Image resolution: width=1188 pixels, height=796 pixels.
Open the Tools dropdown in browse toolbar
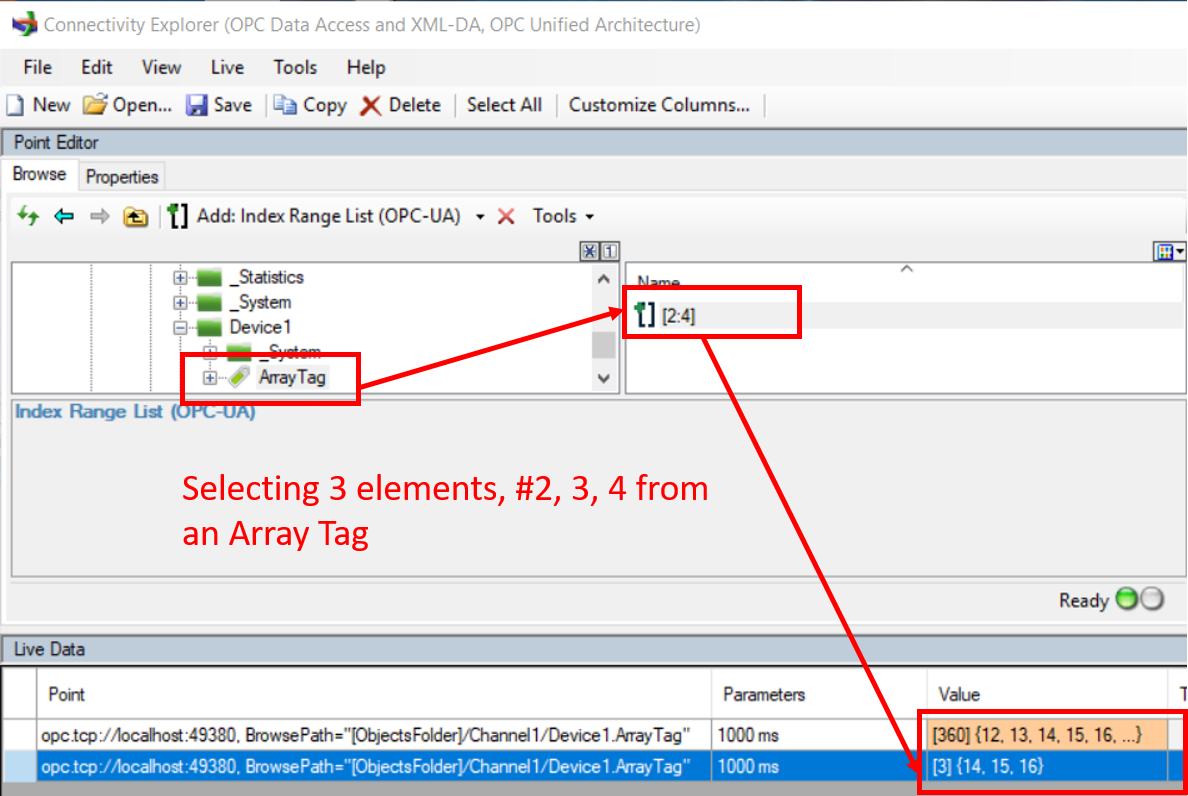[x=563, y=217]
